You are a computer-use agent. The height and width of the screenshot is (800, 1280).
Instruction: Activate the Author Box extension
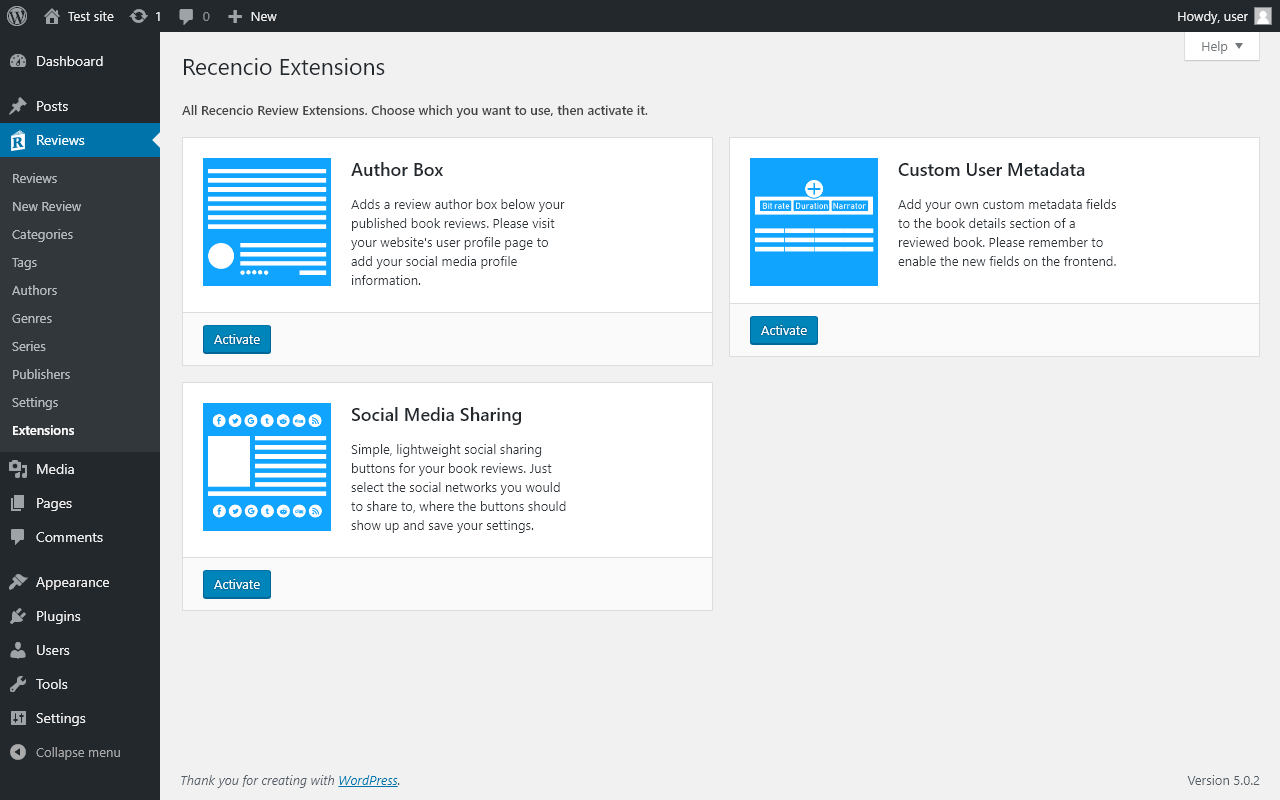(x=237, y=340)
